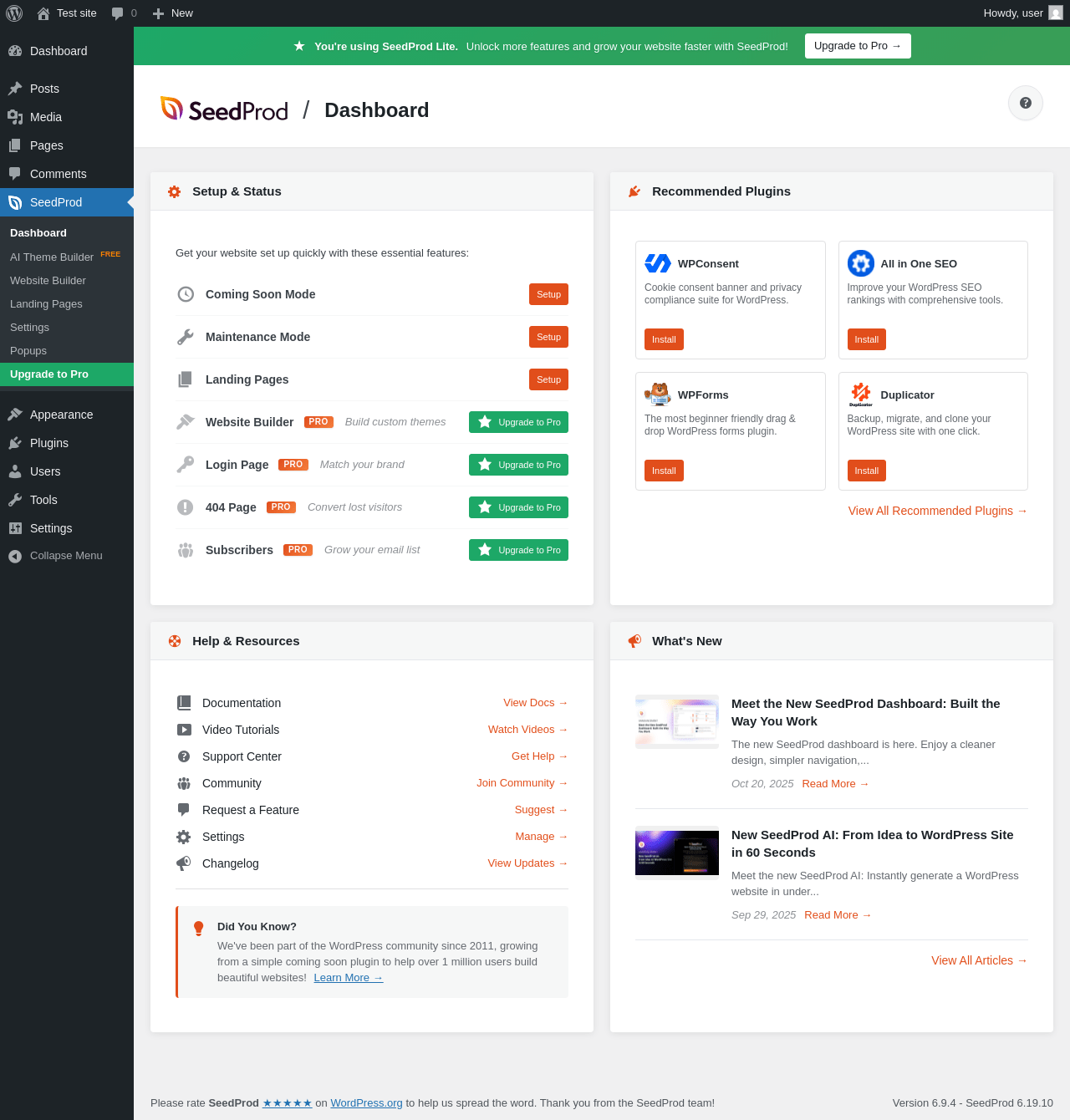The height and width of the screenshot is (1120, 1070).
Task: Click the Login Page key icon
Action: click(x=186, y=465)
